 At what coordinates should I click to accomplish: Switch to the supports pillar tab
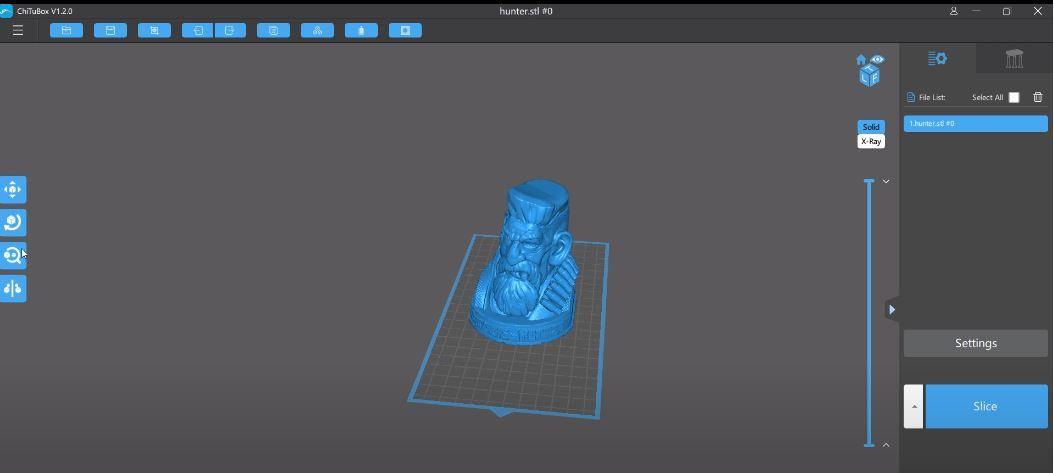coord(1014,59)
